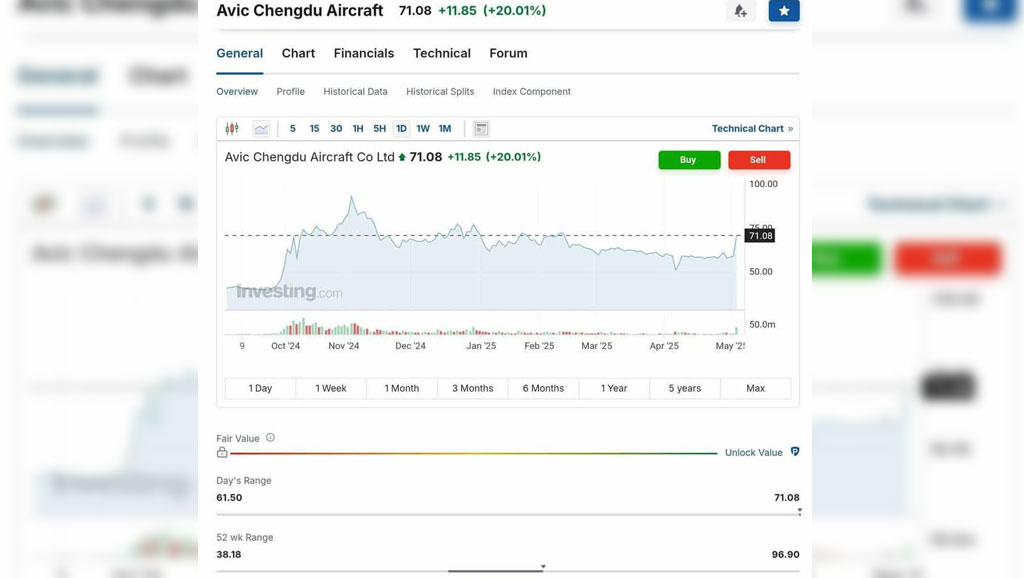Image resolution: width=1024 pixels, height=578 pixels.
Task: Set chart range to 1 Month
Action: 402,388
